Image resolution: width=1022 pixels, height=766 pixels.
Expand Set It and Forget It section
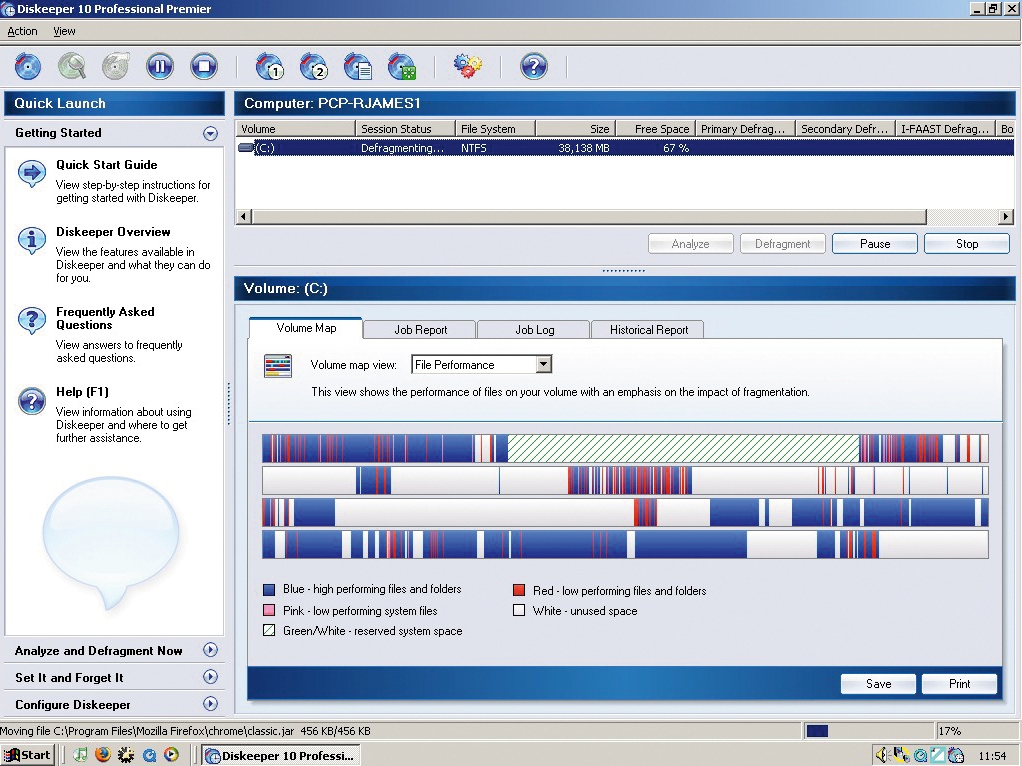click(210, 677)
